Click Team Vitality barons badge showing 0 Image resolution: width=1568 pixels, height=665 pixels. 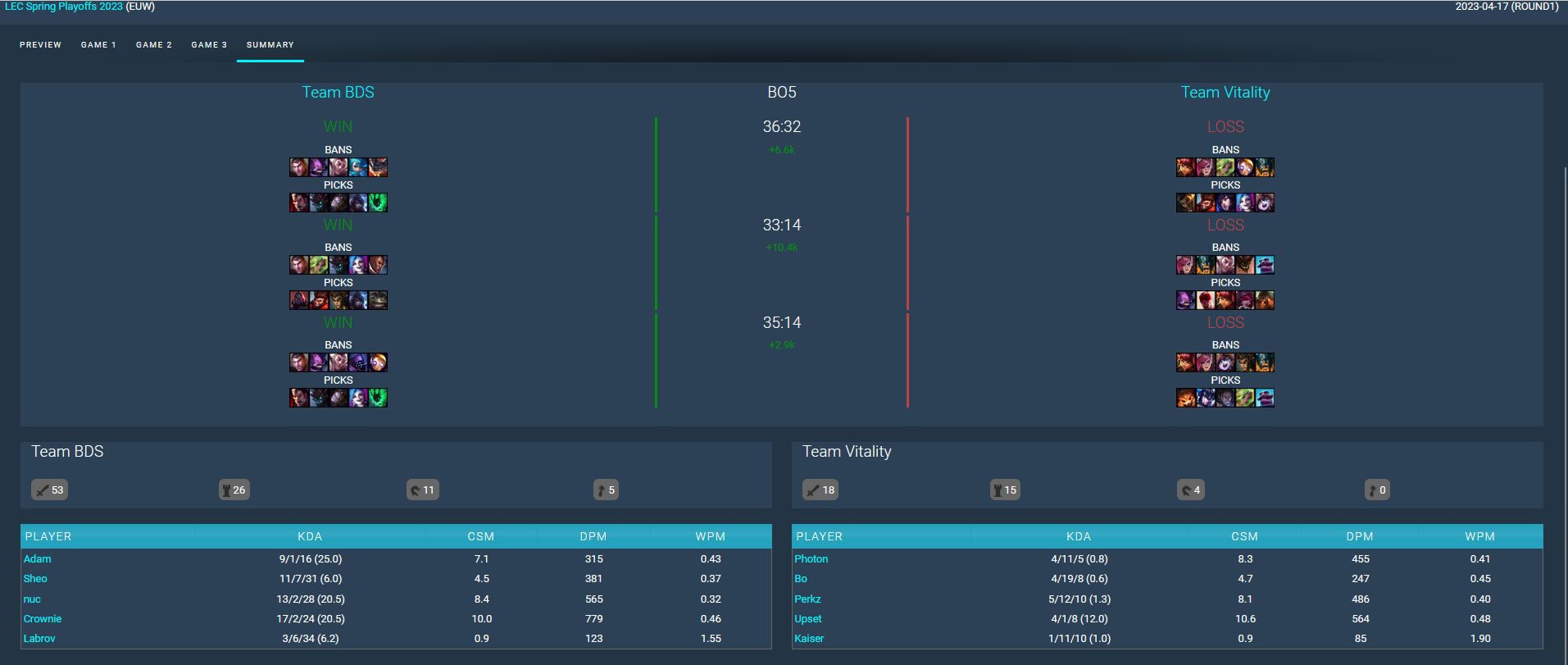[x=1377, y=490]
